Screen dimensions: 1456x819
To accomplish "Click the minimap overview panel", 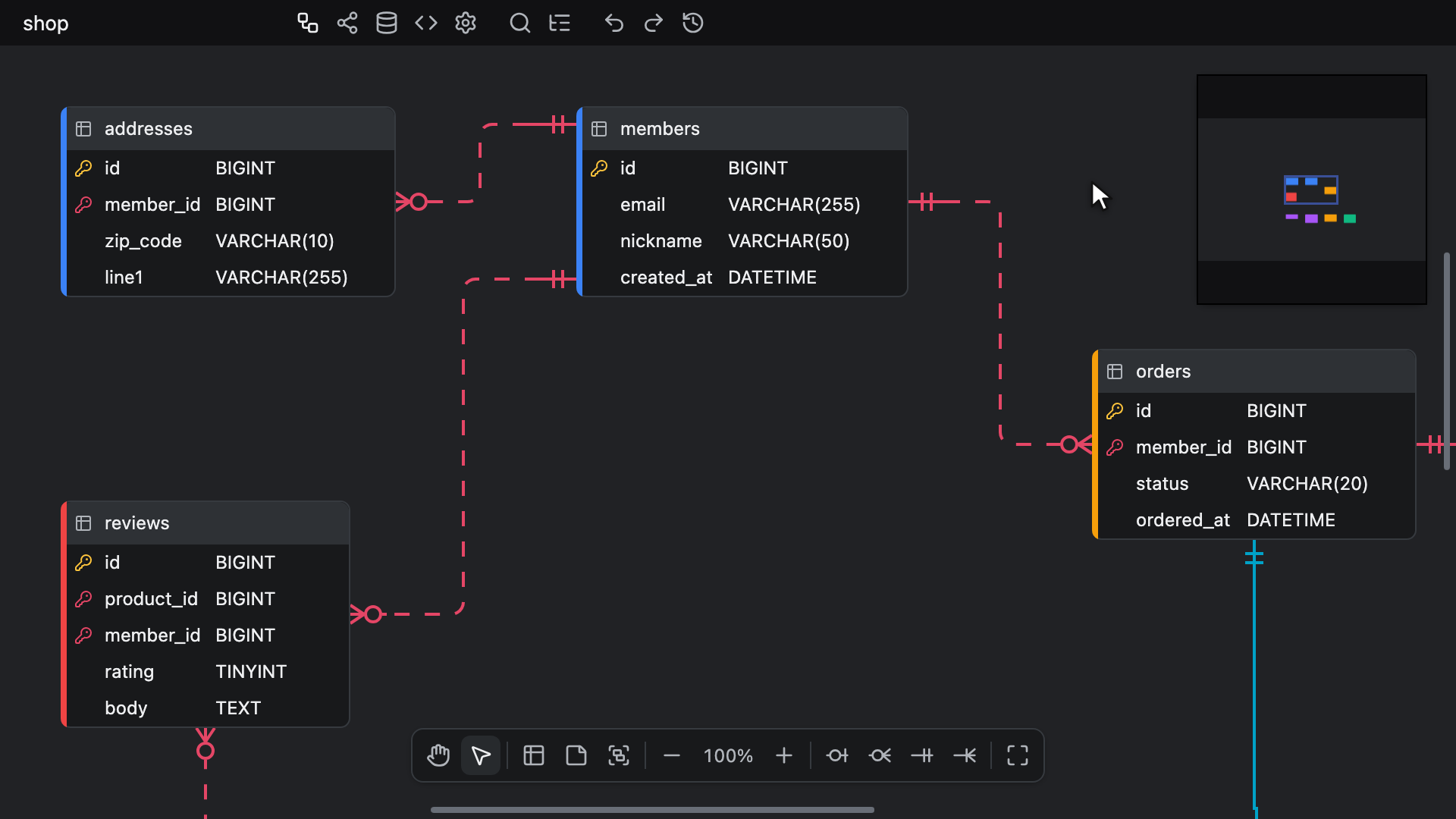I will point(1312,190).
